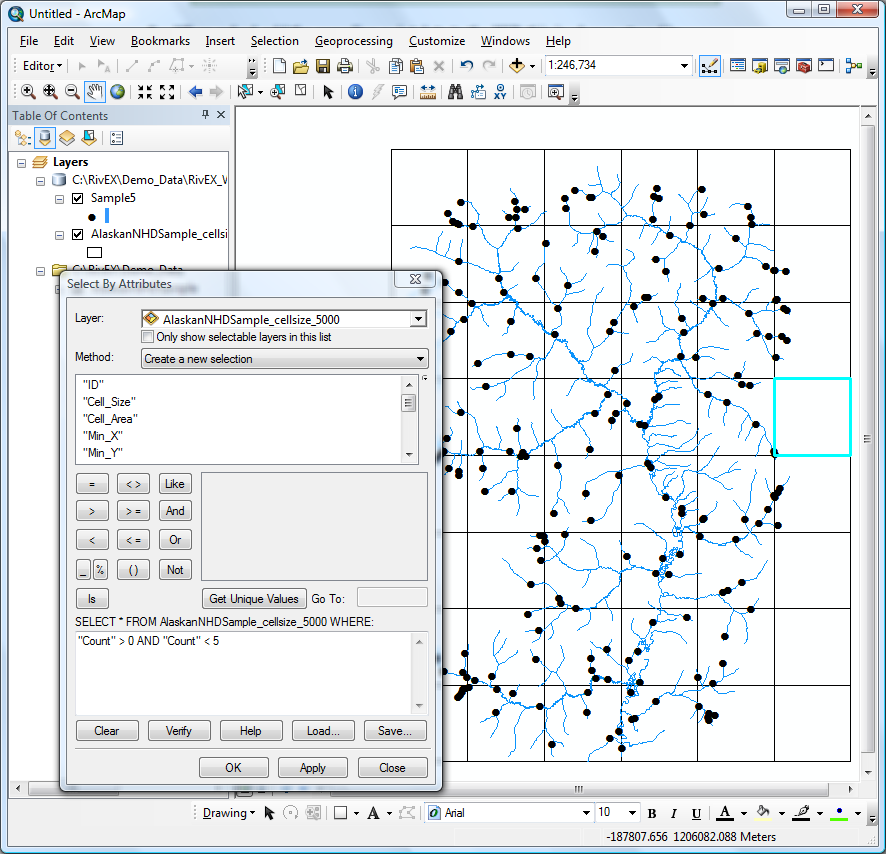Toggle Bold text formatting
The height and width of the screenshot is (854, 886).
click(652, 813)
